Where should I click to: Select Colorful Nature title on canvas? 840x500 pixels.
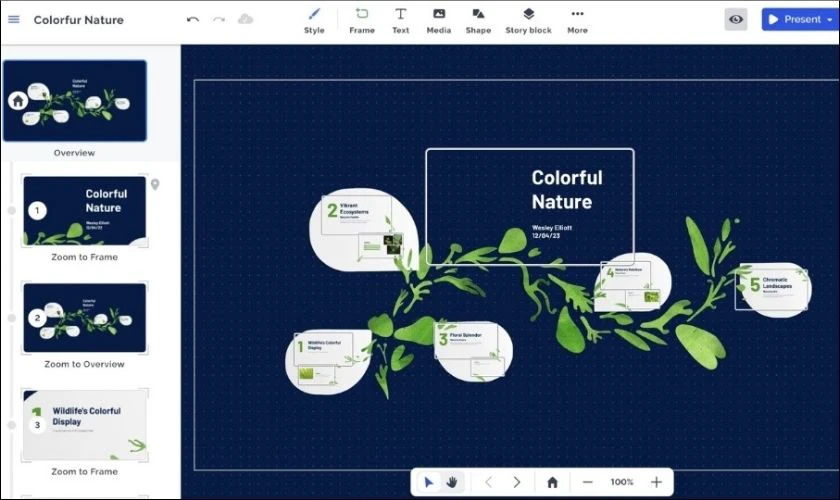click(567, 190)
